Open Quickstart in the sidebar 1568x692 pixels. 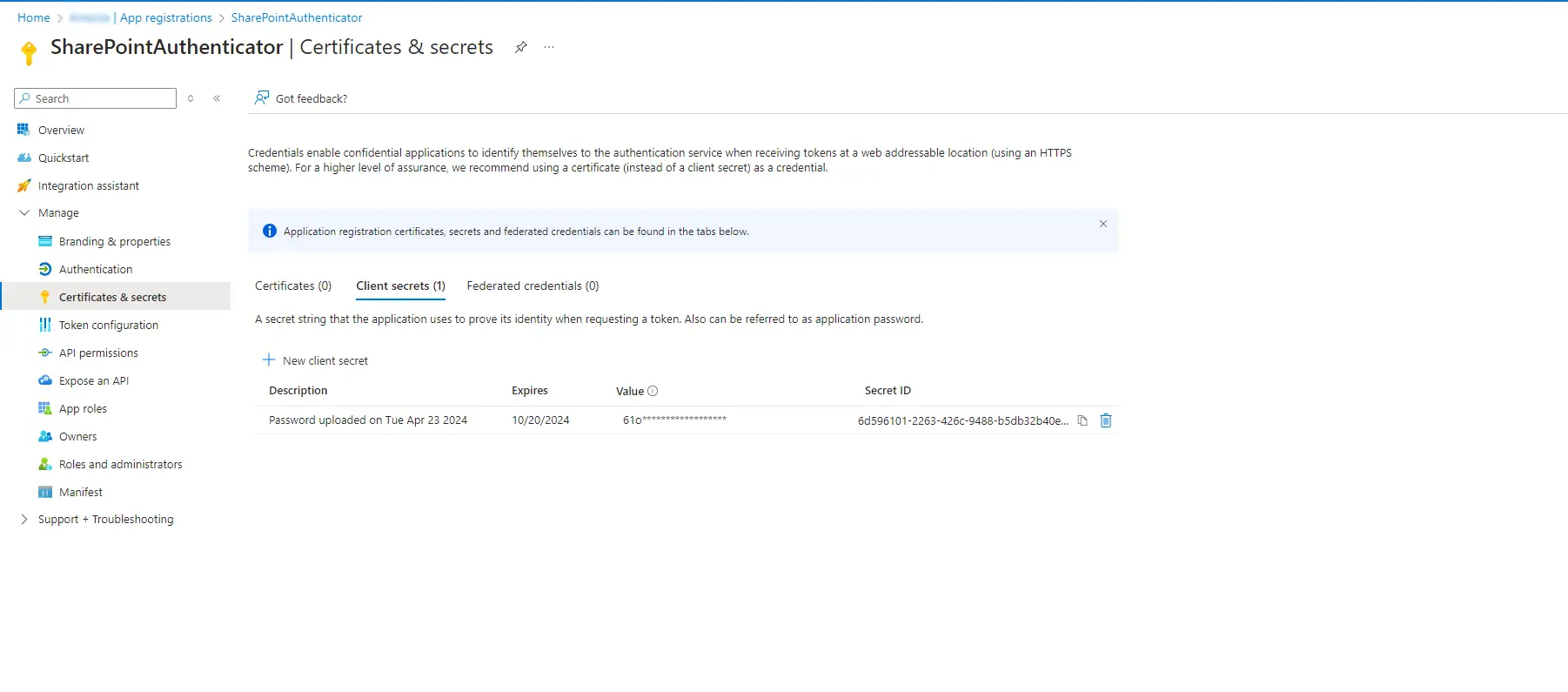64,158
